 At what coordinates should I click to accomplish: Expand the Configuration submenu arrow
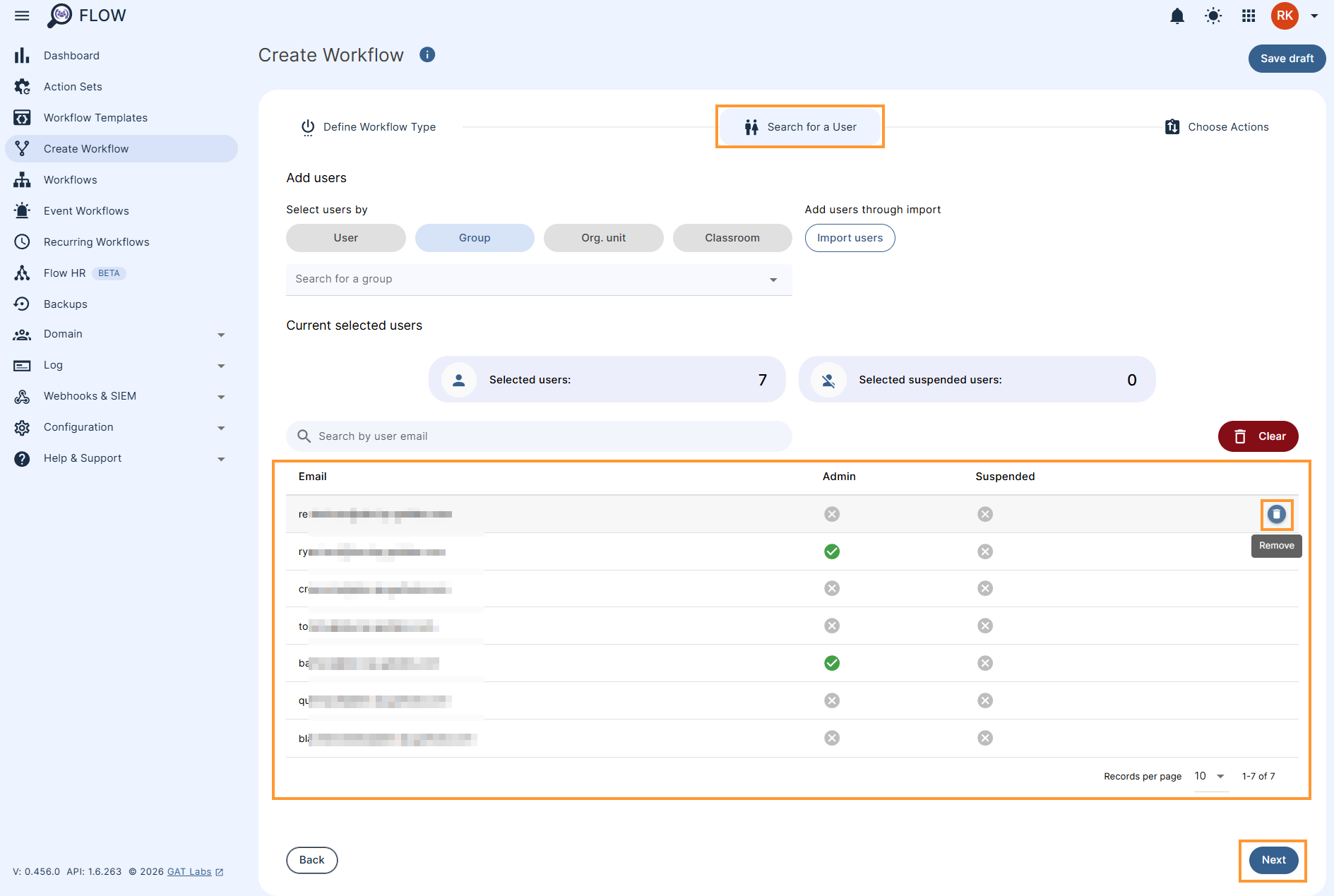pos(221,428)
